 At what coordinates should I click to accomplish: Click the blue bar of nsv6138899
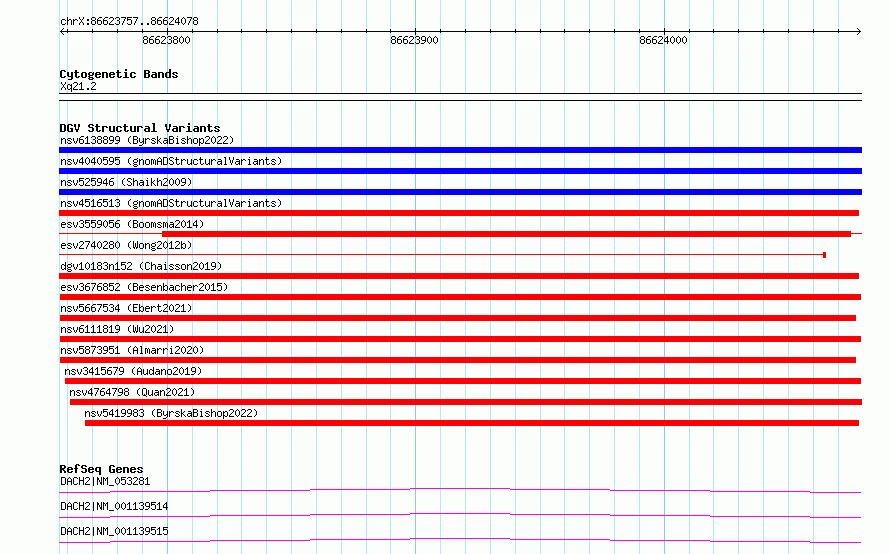[x=460, y=150]
